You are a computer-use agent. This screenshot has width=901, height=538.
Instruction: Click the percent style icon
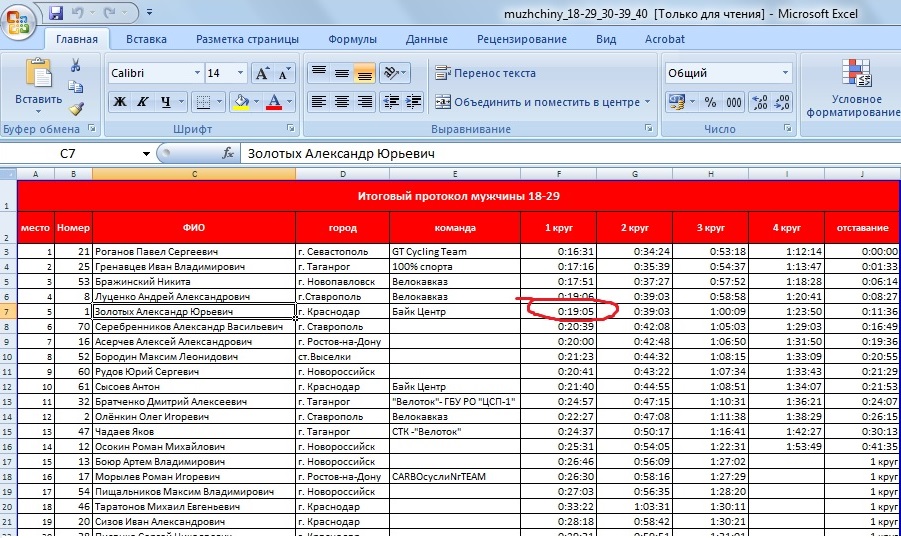pos(710,102)
